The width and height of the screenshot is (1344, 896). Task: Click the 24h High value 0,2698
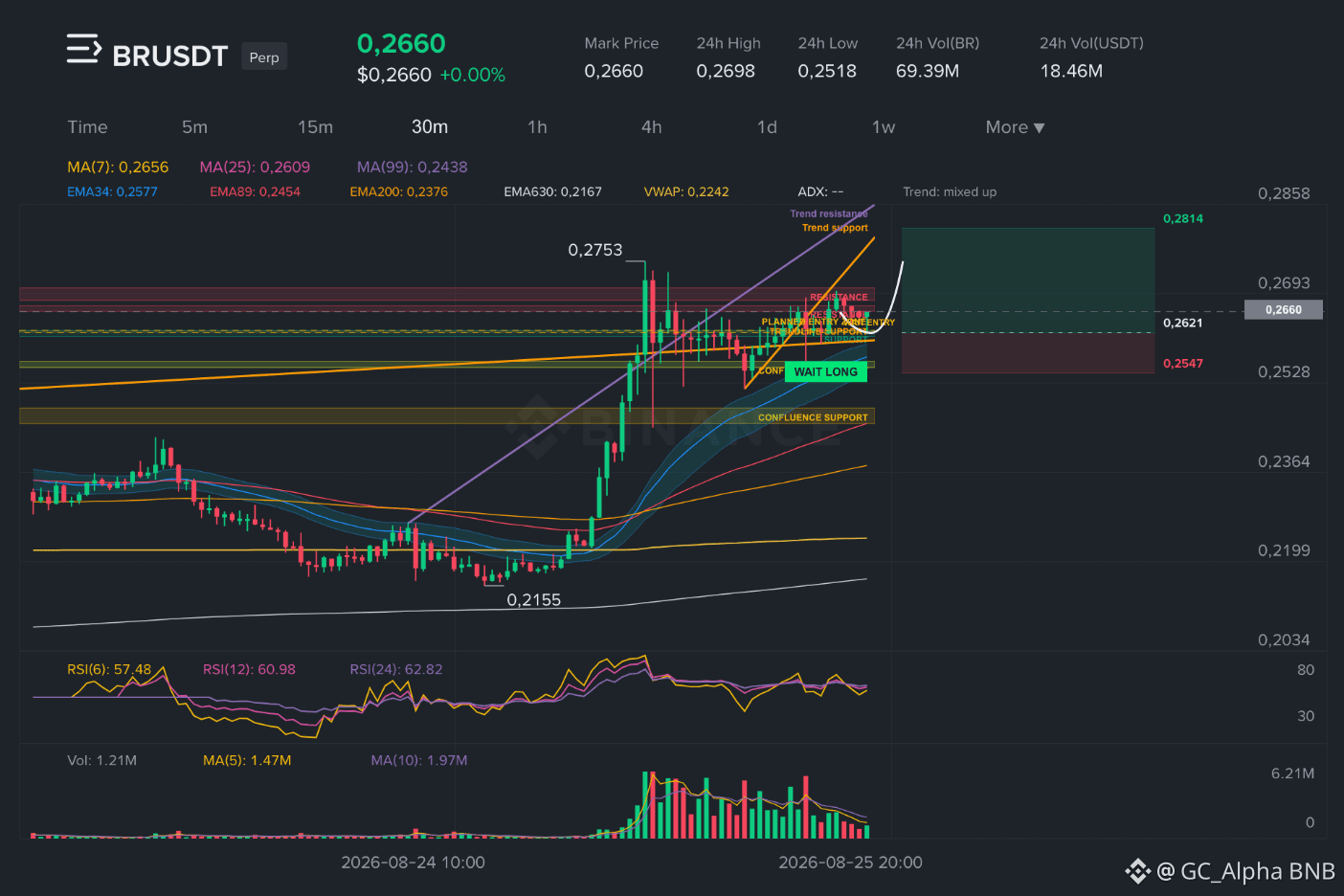point(726,71)
